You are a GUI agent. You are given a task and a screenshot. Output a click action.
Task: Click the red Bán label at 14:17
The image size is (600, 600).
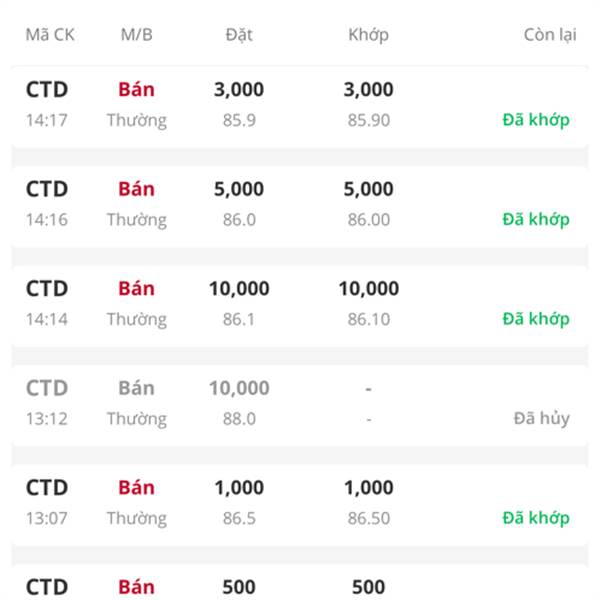pyautogui.click(x=137, y=90)
